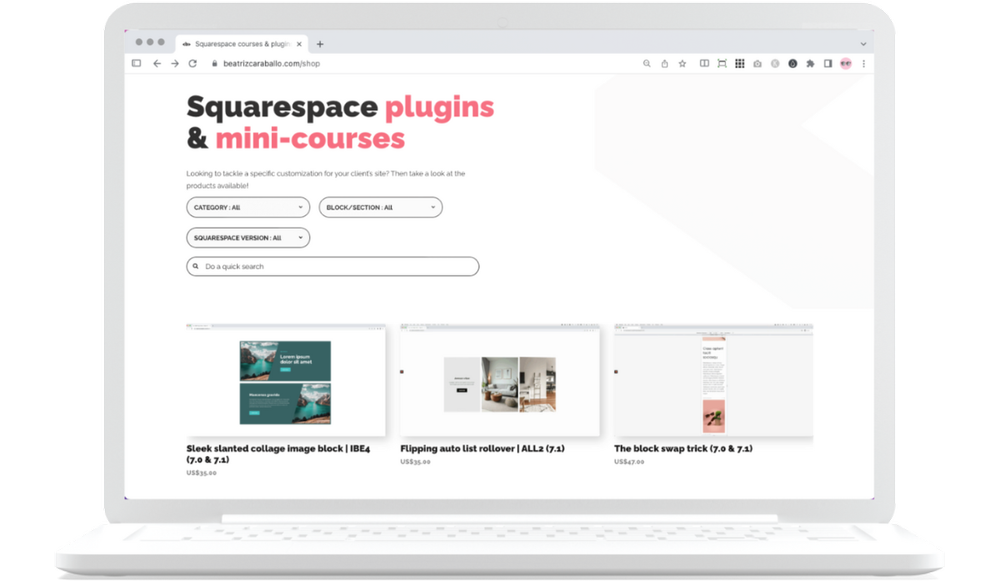The width and height of the screenshot is (1000, 582).
Task: Close the Squarespace courses tab
Action: (x=299, y=44)
